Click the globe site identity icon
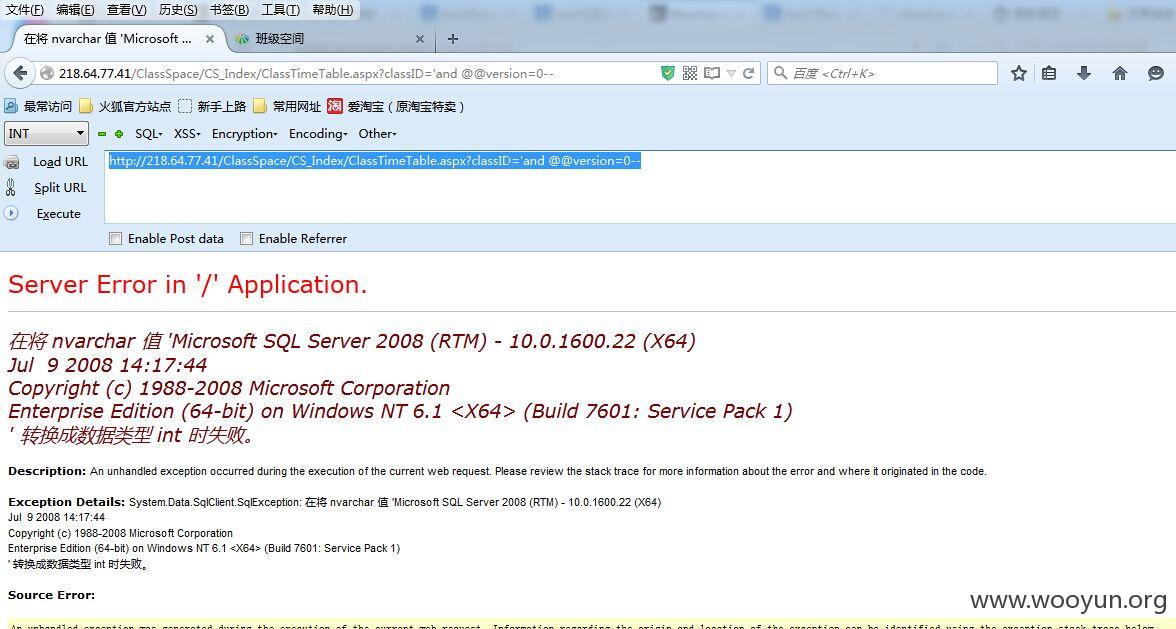1176x629 pixels. click(46, 73)
